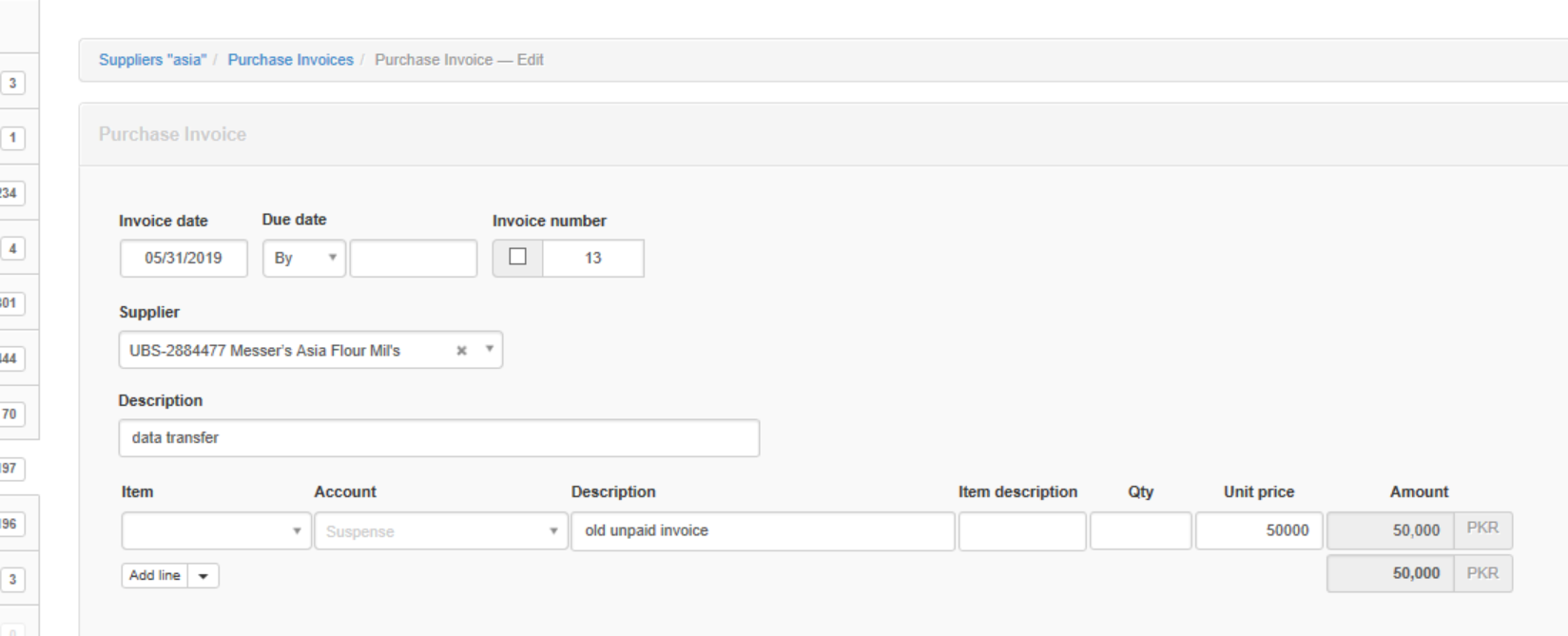Focus the empty Due date input field
The width and height of the screenshot is (1568, 636).
[x=414, y=259]
